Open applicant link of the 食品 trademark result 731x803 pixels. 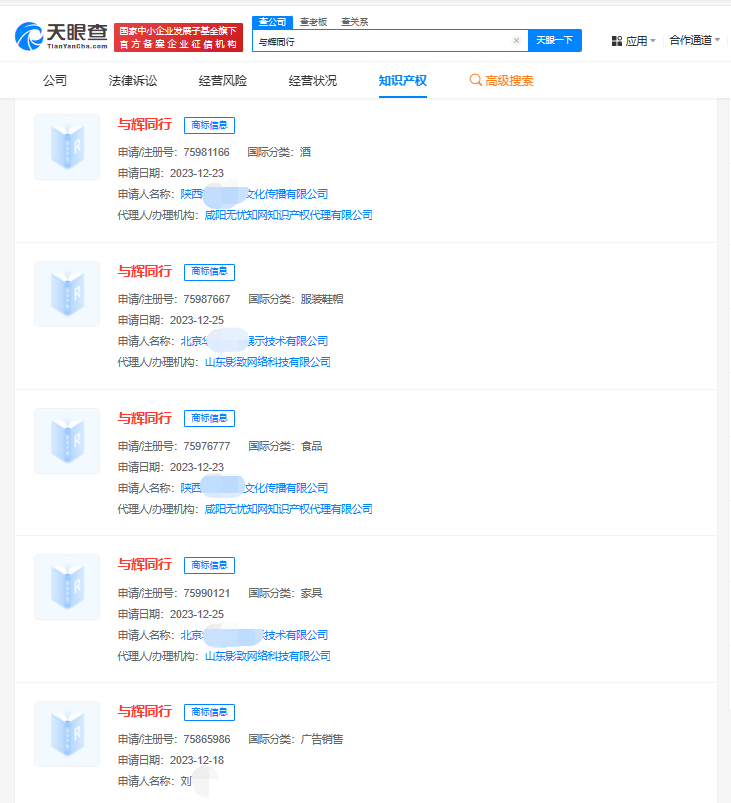click(254, 488)
